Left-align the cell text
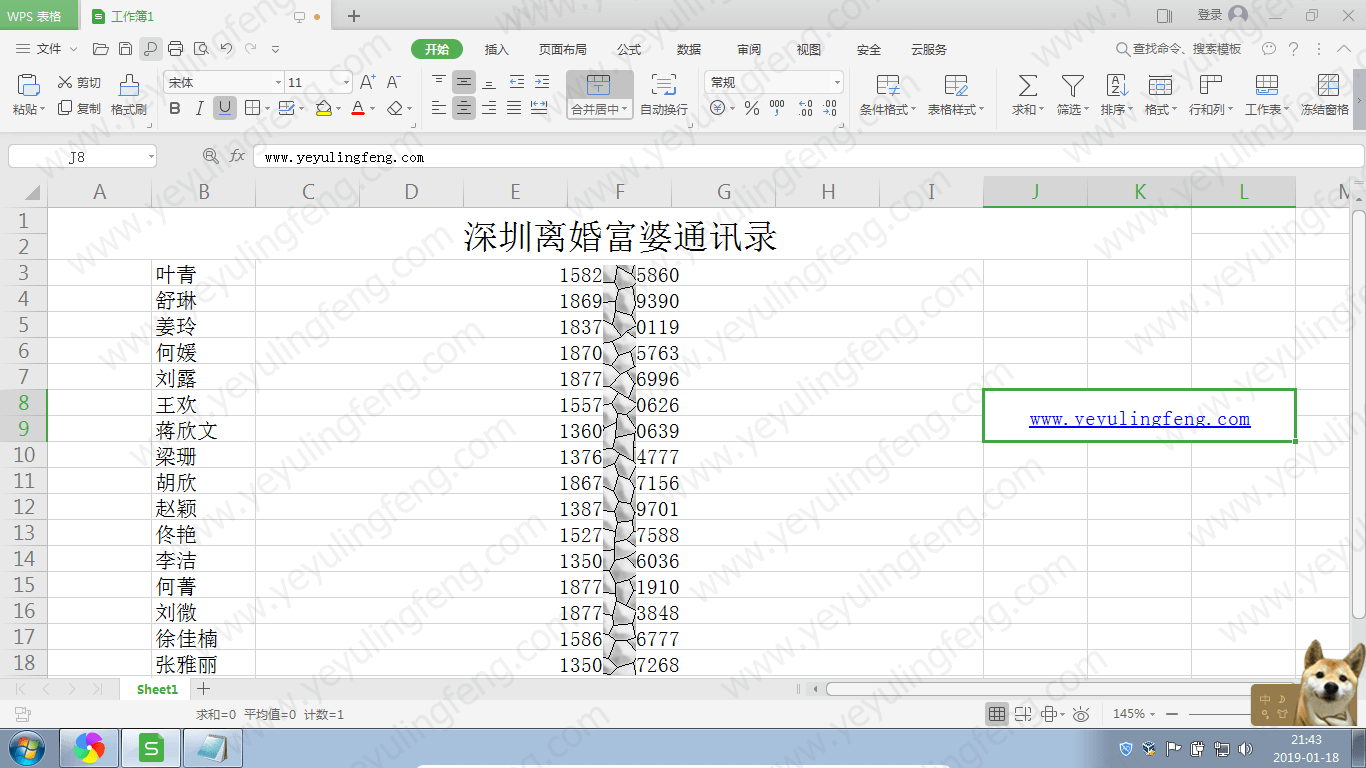Image resolution: width=1366 pixels, height=768 pixels. coord(439,108)
